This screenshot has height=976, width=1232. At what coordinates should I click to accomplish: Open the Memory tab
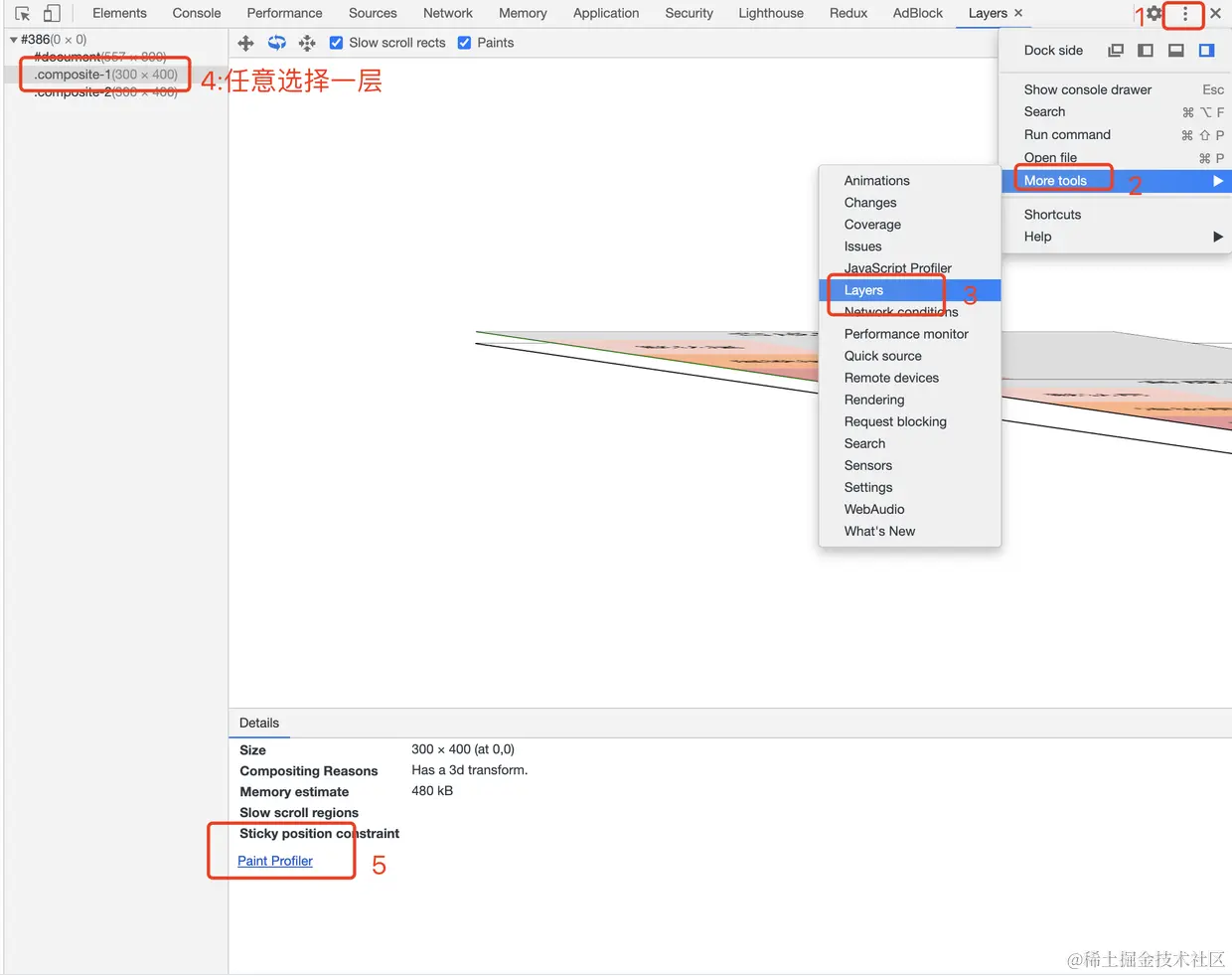pos(523,13)
